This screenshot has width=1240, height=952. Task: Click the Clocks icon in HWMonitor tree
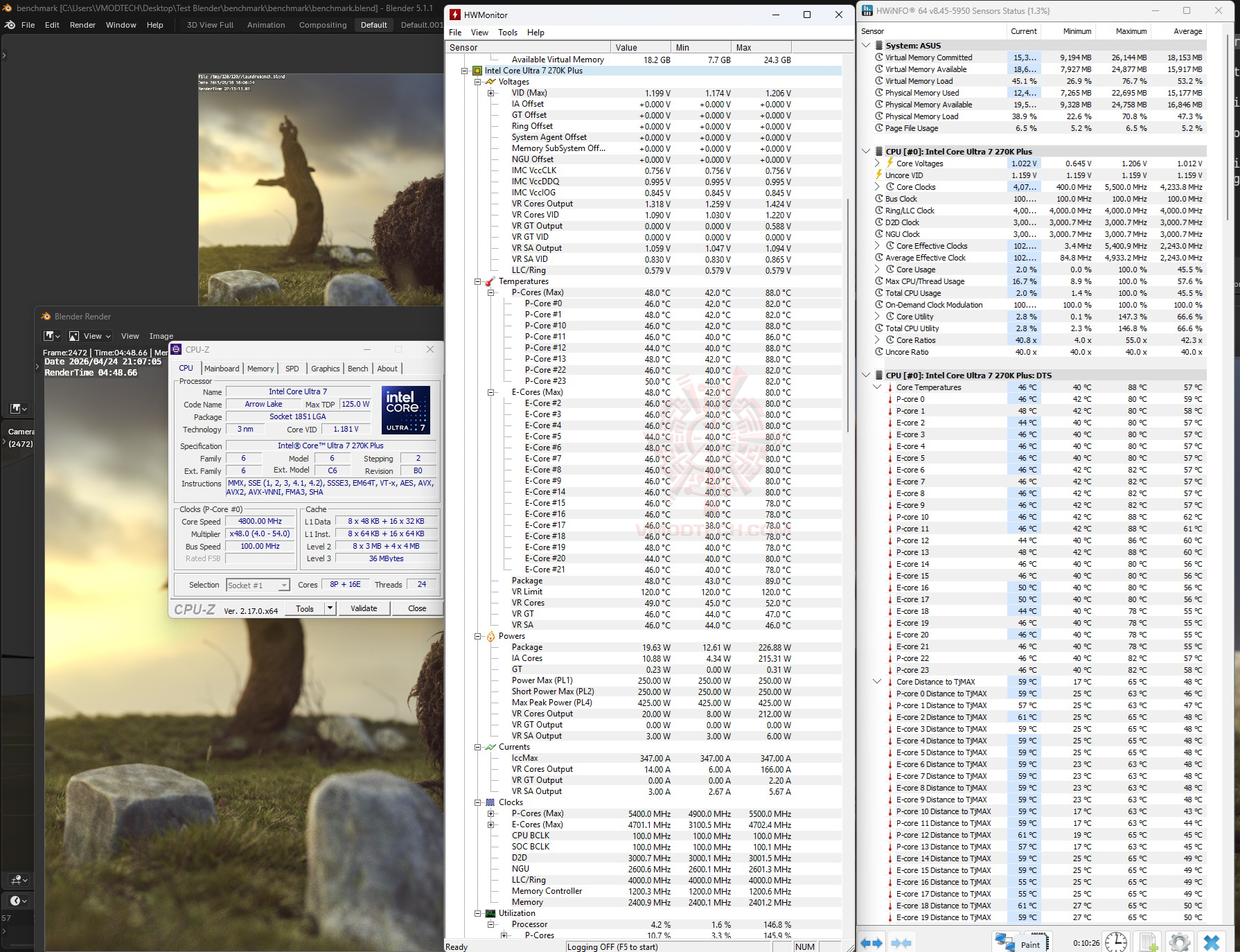pos(490,802)
